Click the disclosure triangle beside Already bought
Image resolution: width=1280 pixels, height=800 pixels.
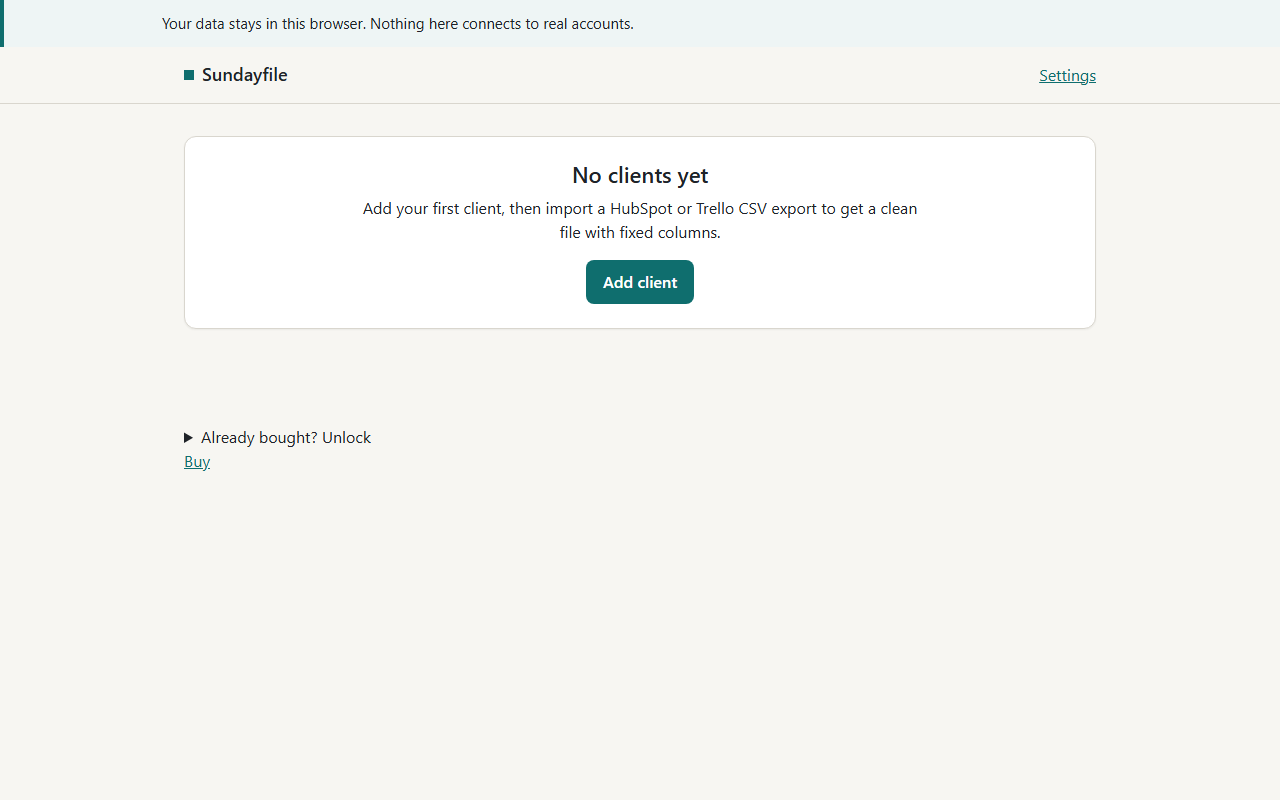coord(188,438)
